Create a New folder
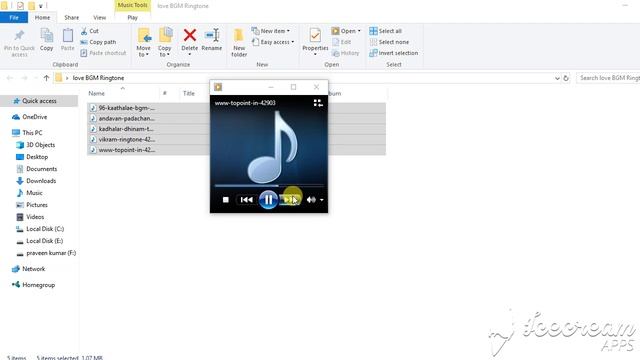This screenshot has width=640, height=360. (x=239, y=42)
